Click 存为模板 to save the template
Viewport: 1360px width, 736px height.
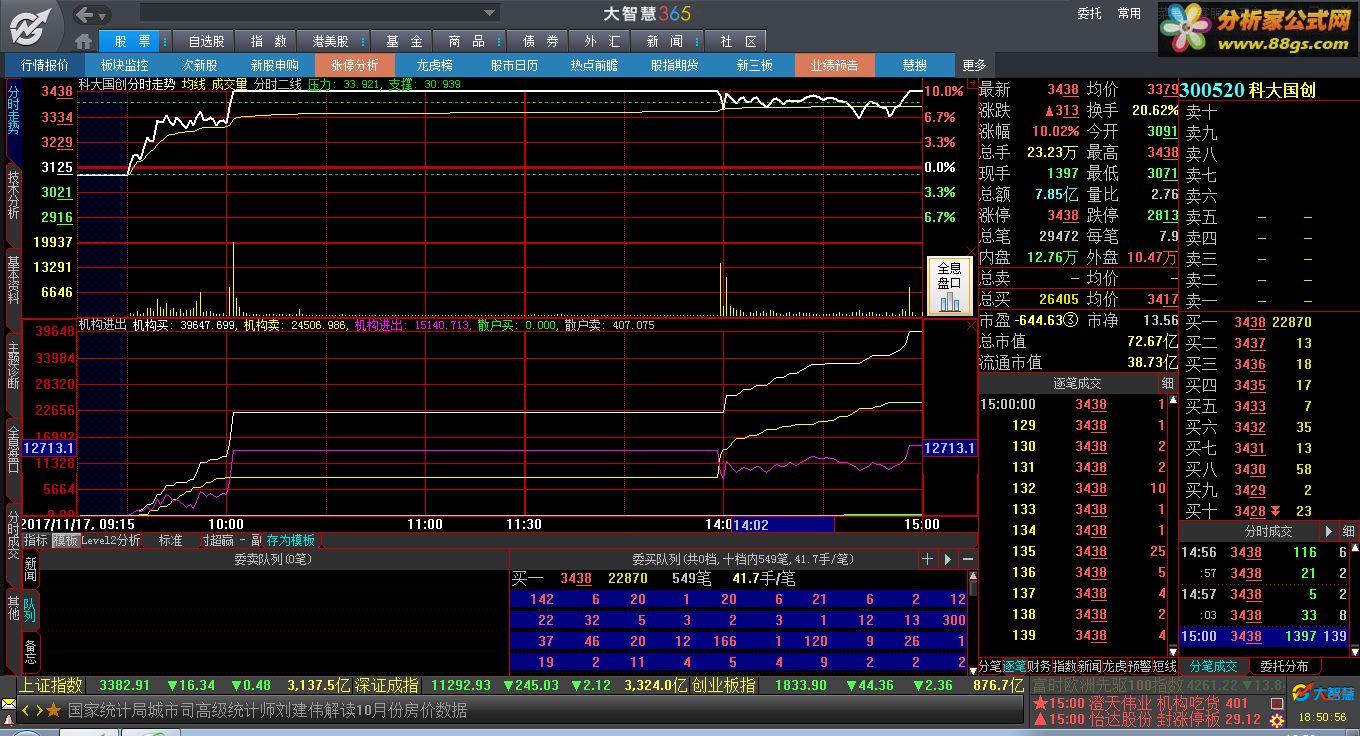click(291, 540)
